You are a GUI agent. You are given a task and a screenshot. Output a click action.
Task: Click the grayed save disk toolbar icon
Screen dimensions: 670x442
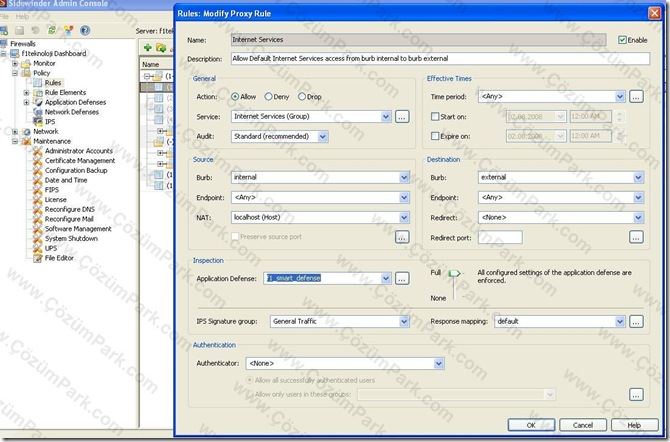(x=19, y=30)
